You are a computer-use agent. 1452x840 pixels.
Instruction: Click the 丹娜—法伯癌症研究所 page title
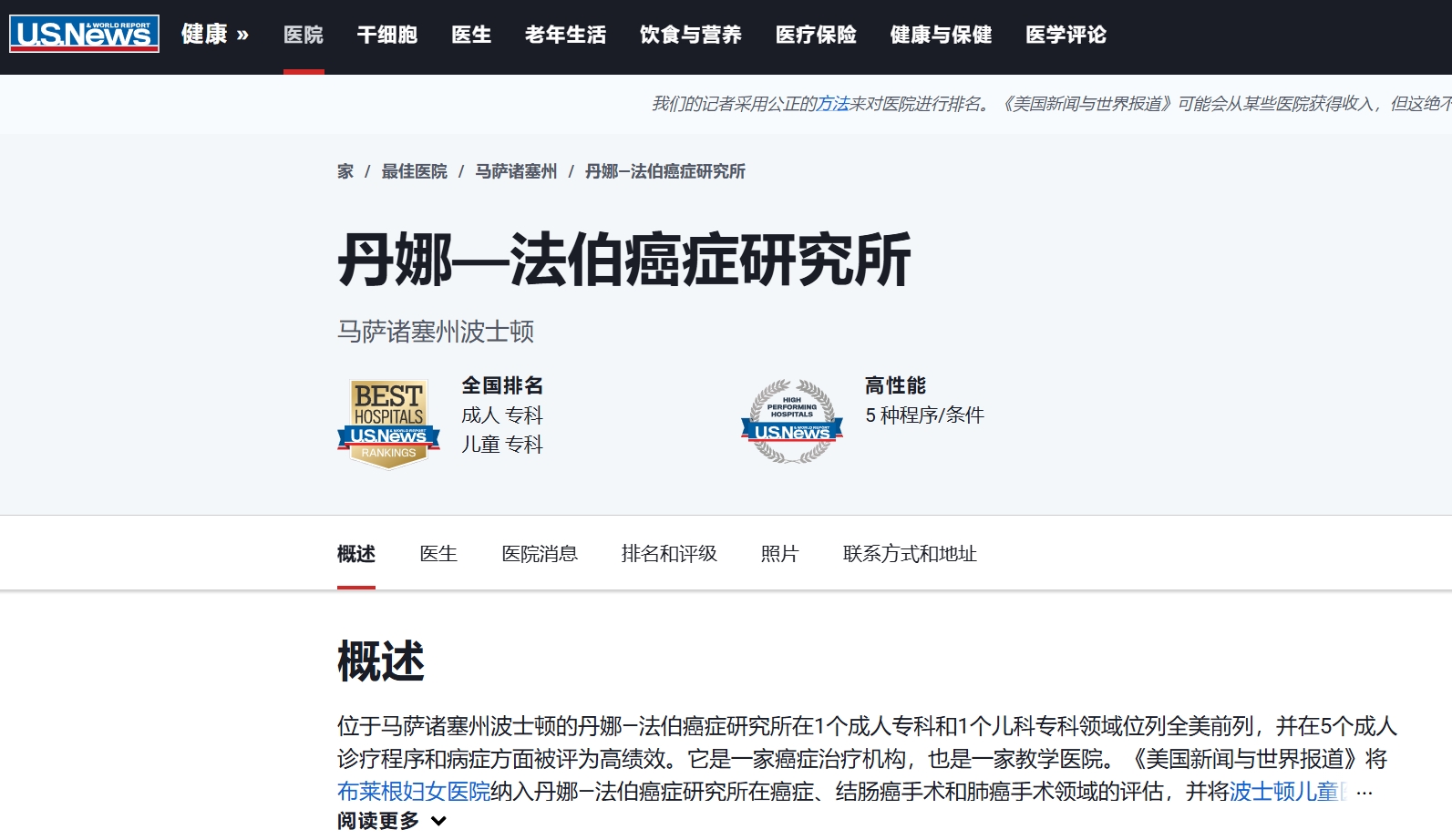coord(624,261)
